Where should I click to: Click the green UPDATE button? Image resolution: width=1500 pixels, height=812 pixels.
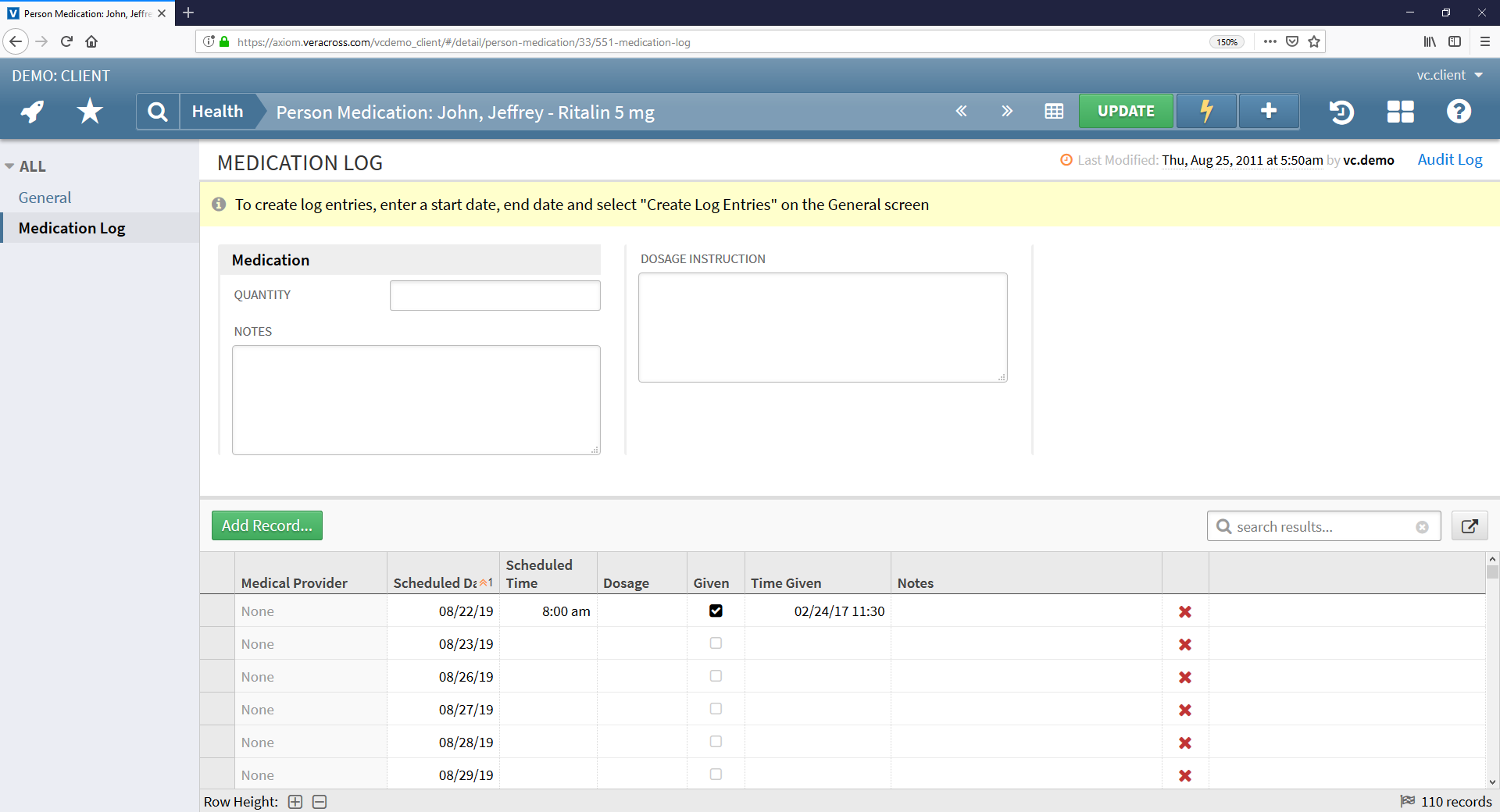(1126, 112)
